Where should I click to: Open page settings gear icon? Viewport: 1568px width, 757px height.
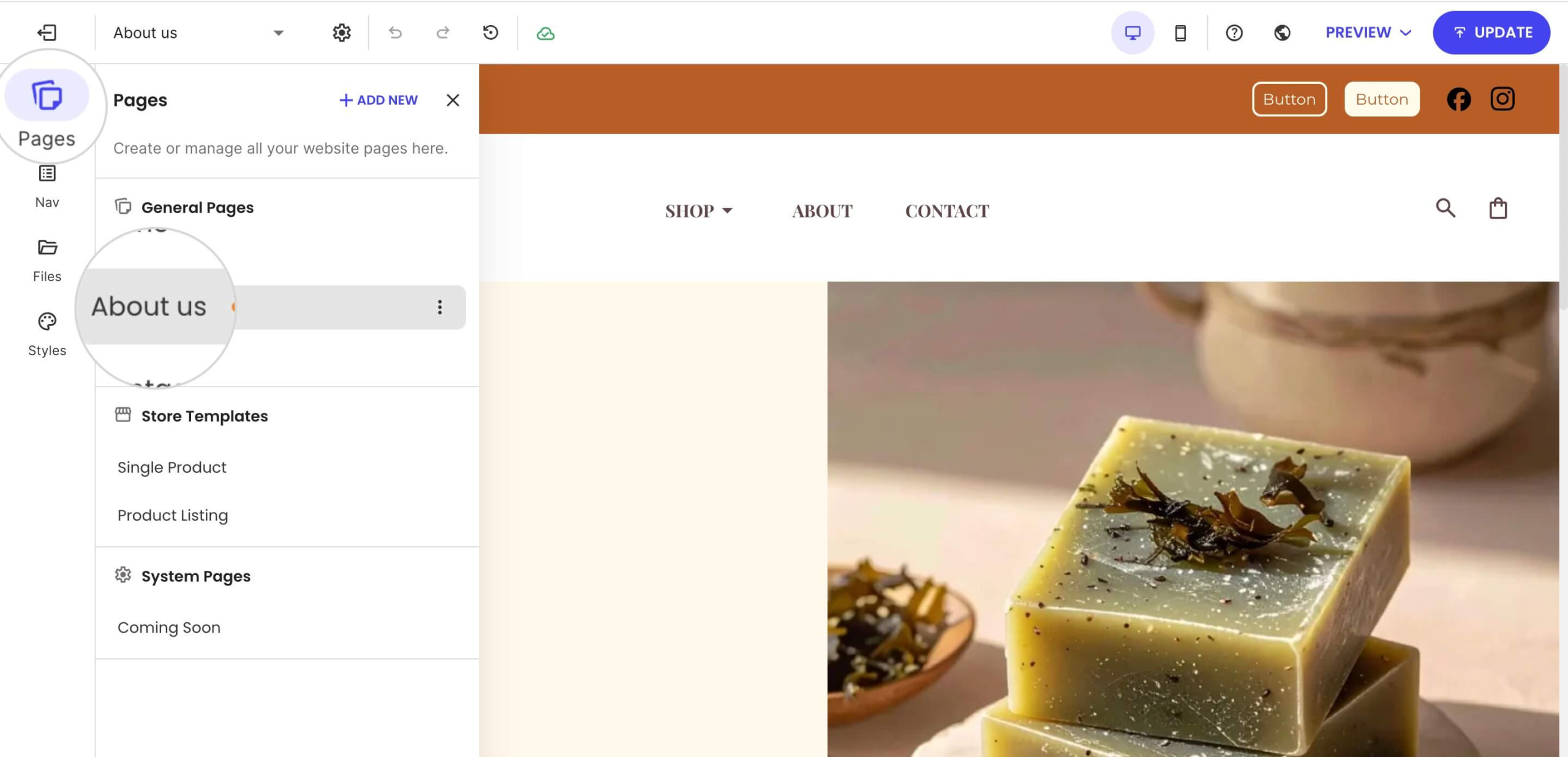(x=342, y=32)
